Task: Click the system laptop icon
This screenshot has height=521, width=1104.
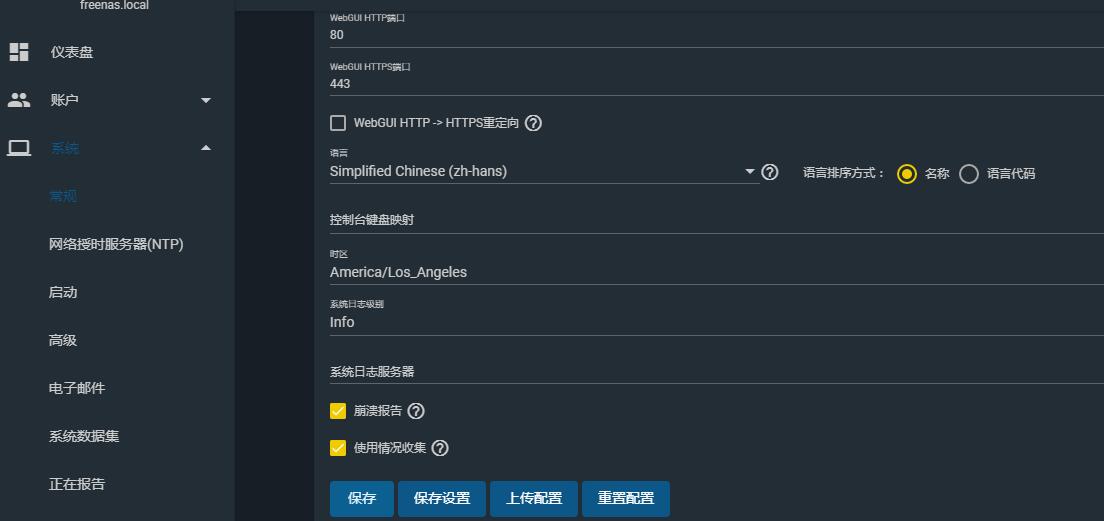Action: pyautogui.click(x=19, y=148)
